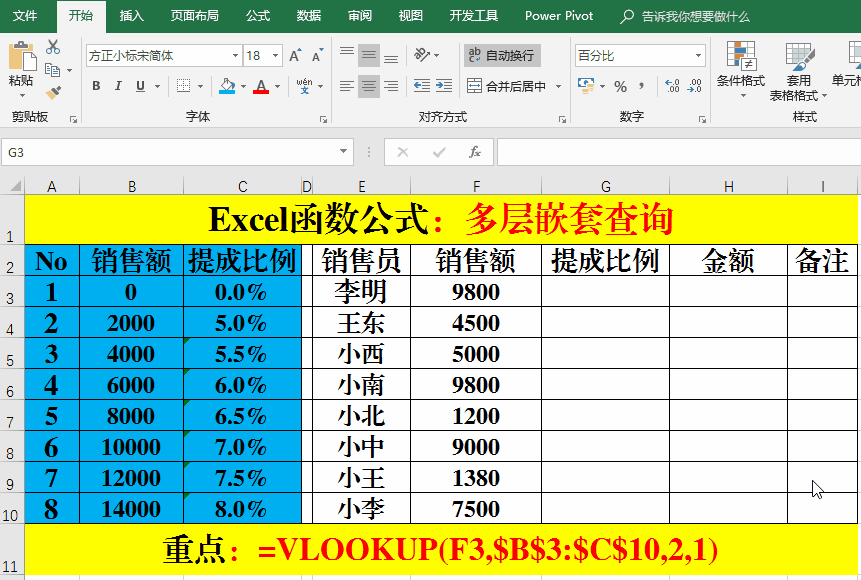Apply red font color
The height and width of the screenshot is (580, 861).
coord(261,86)
